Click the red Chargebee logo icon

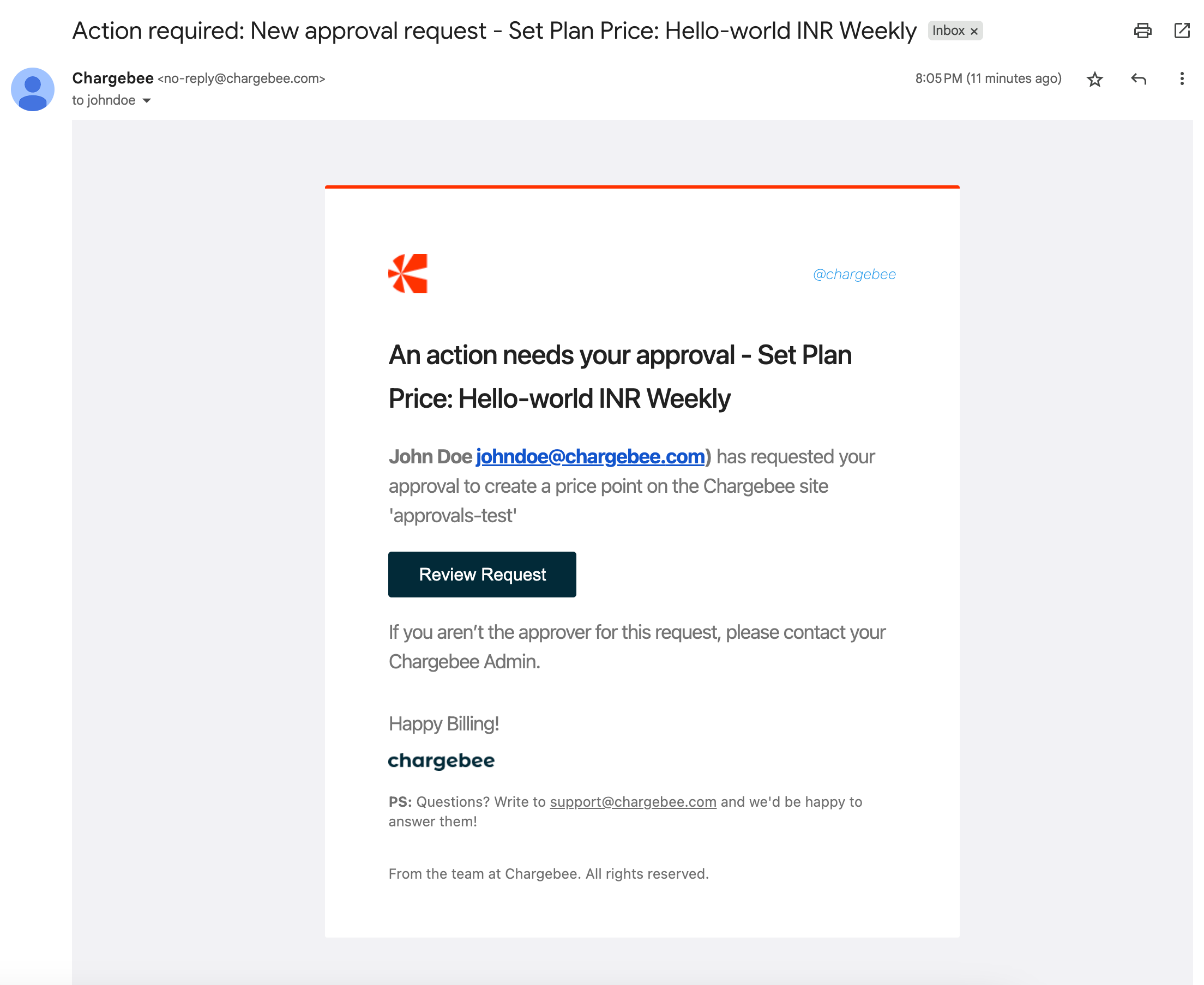click(407, 274)
